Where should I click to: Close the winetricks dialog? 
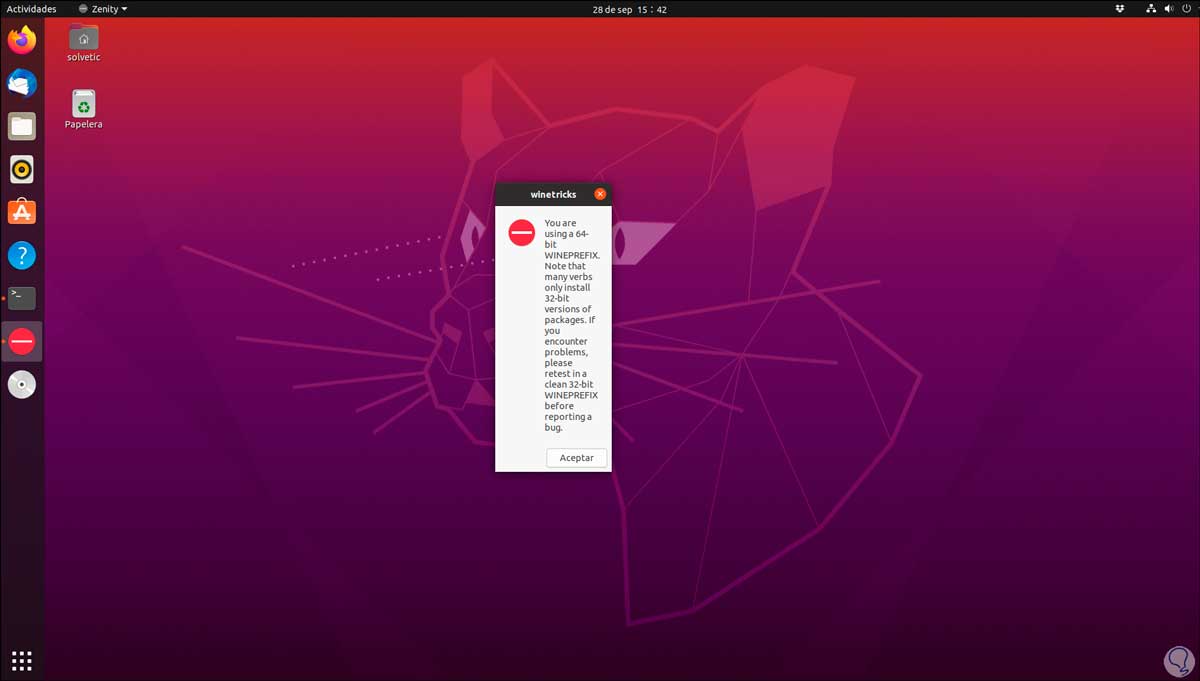pos(600,194)
